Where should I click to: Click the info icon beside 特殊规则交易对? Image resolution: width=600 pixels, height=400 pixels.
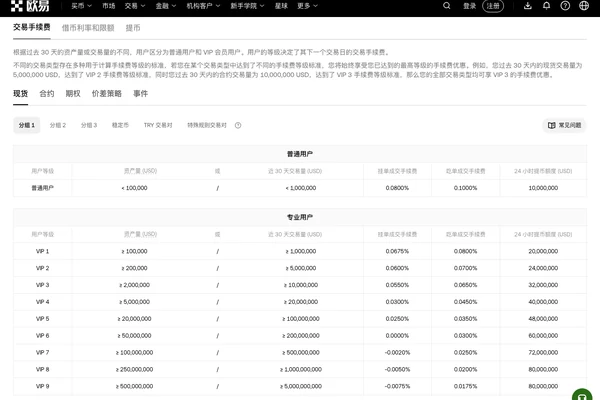[x=238, y=125]
